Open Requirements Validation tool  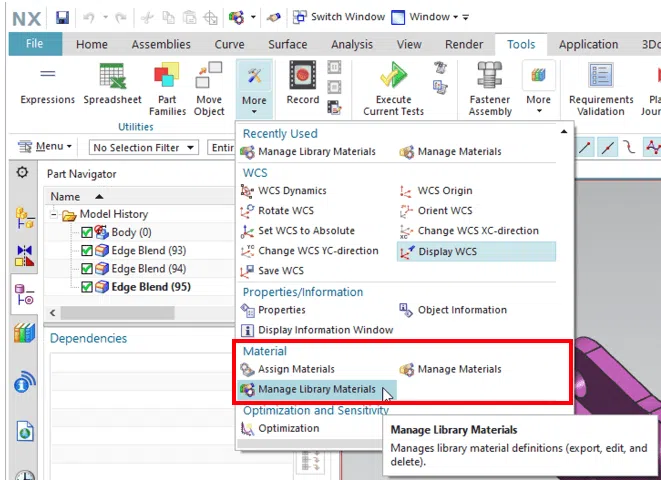(601, 89)
